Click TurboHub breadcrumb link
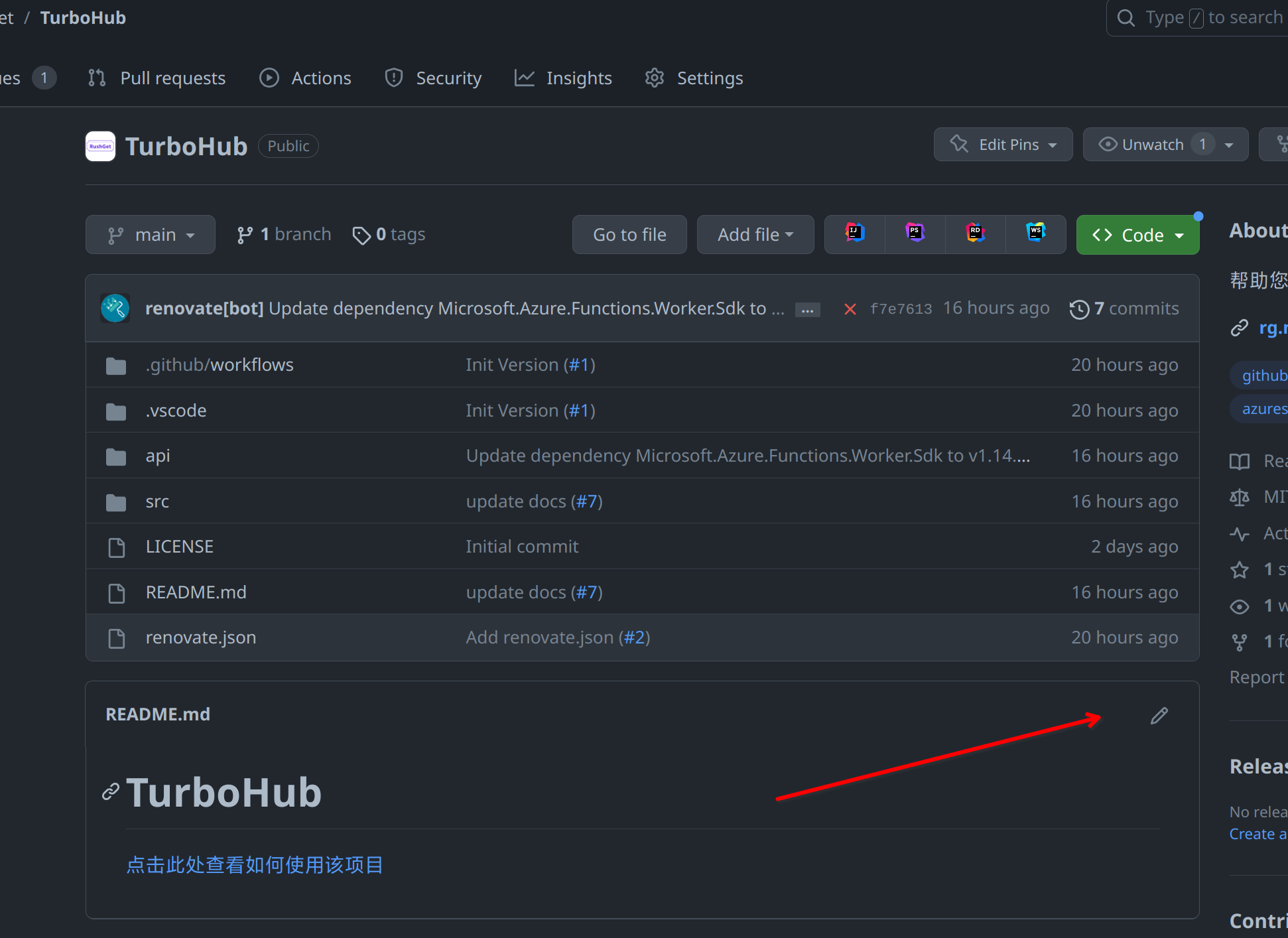Image resolution: width=1288 pixels, height=938 pixels. [x=83, y=18]
